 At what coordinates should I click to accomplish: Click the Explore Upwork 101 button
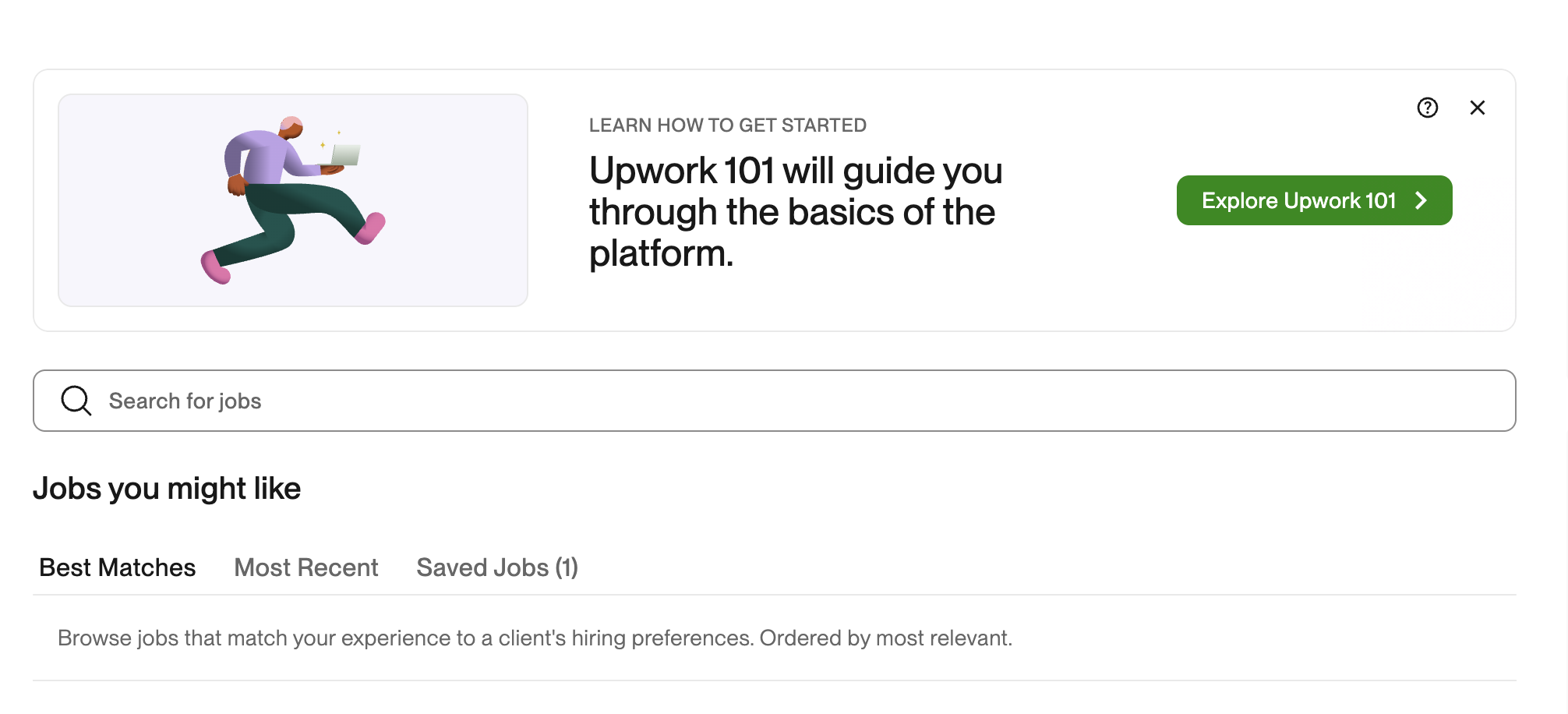point(1314,200)
